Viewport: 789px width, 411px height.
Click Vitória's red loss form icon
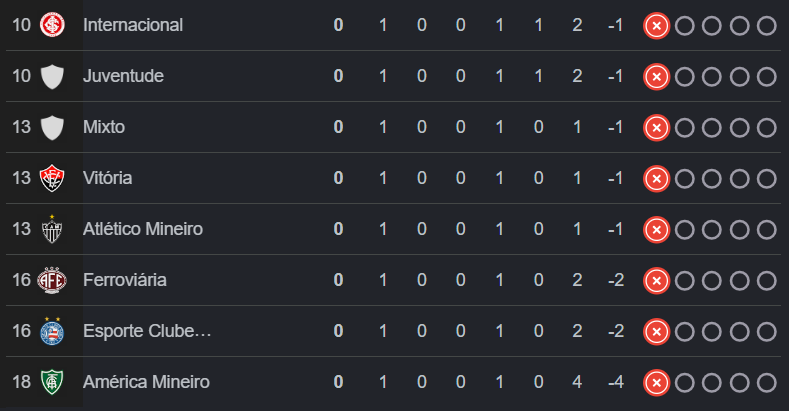click(x=655, y=178)
